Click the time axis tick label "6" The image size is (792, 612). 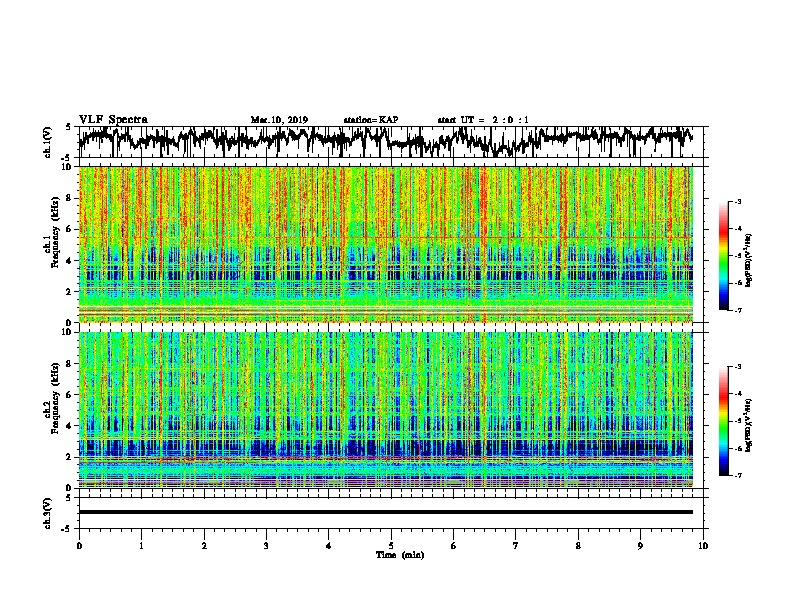point(454,545)
